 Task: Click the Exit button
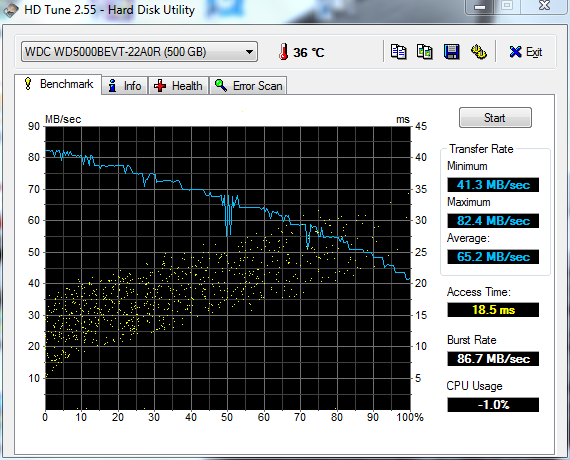tap(526, 52)
